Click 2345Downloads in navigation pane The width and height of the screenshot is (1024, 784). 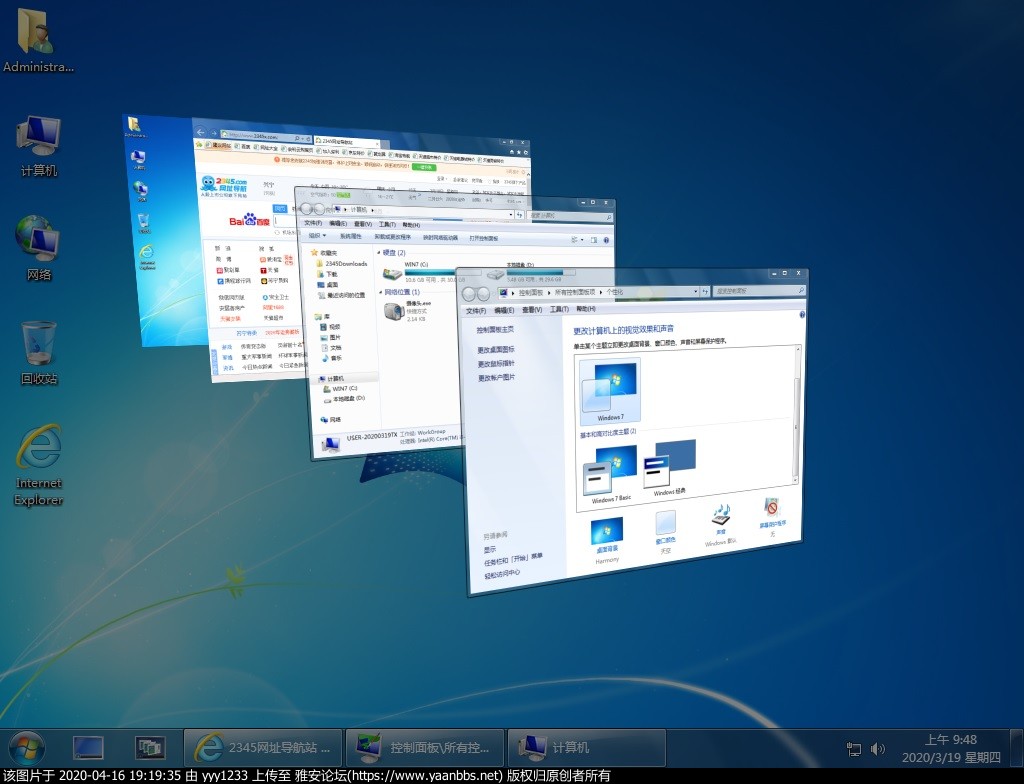[x=342, y=264]
